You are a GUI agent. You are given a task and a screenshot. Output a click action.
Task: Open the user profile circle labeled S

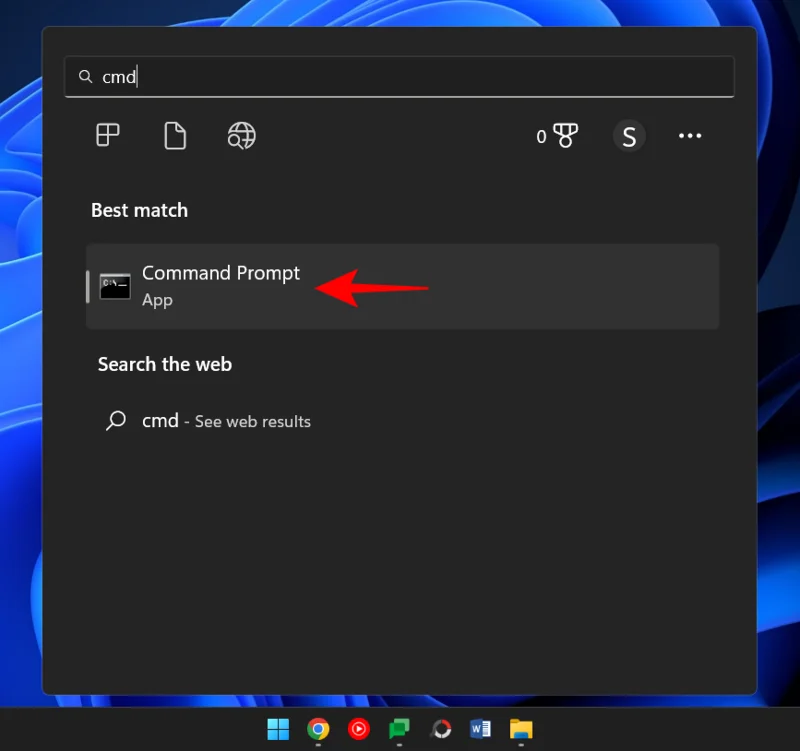tap(630, 136)
